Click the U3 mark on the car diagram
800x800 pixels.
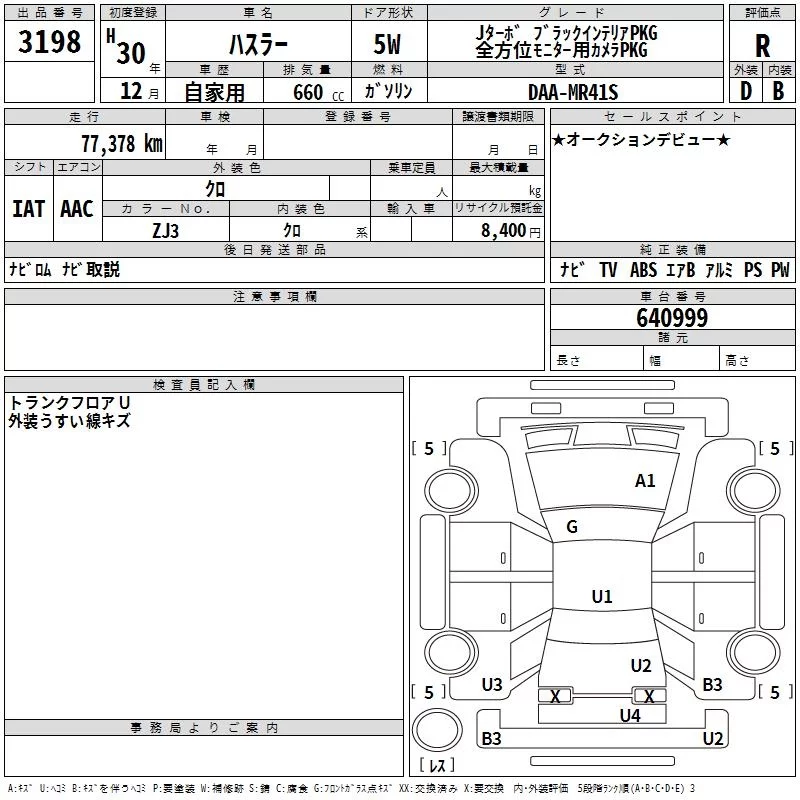pos(492,685)
